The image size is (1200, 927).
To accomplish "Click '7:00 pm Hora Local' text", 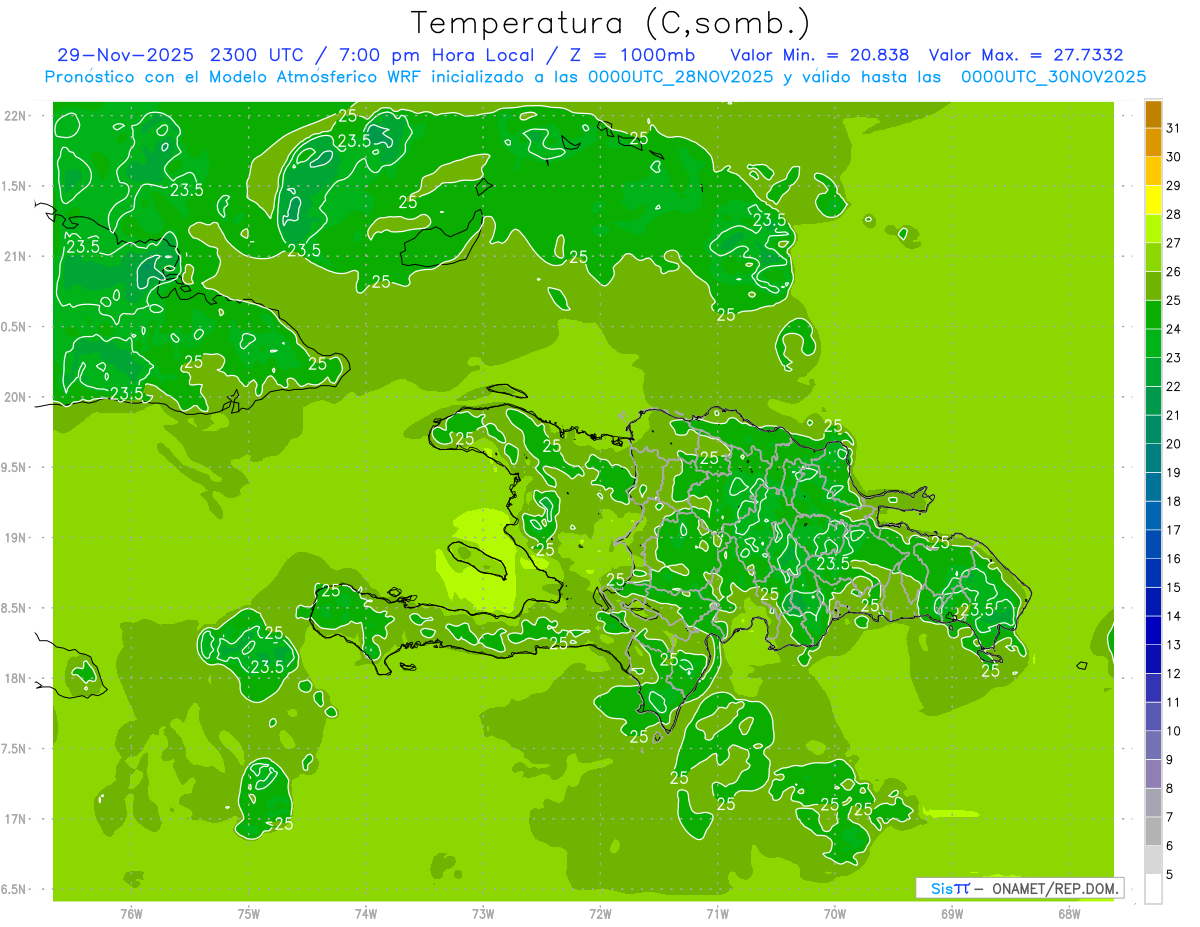I will click(x=435, y=55).
